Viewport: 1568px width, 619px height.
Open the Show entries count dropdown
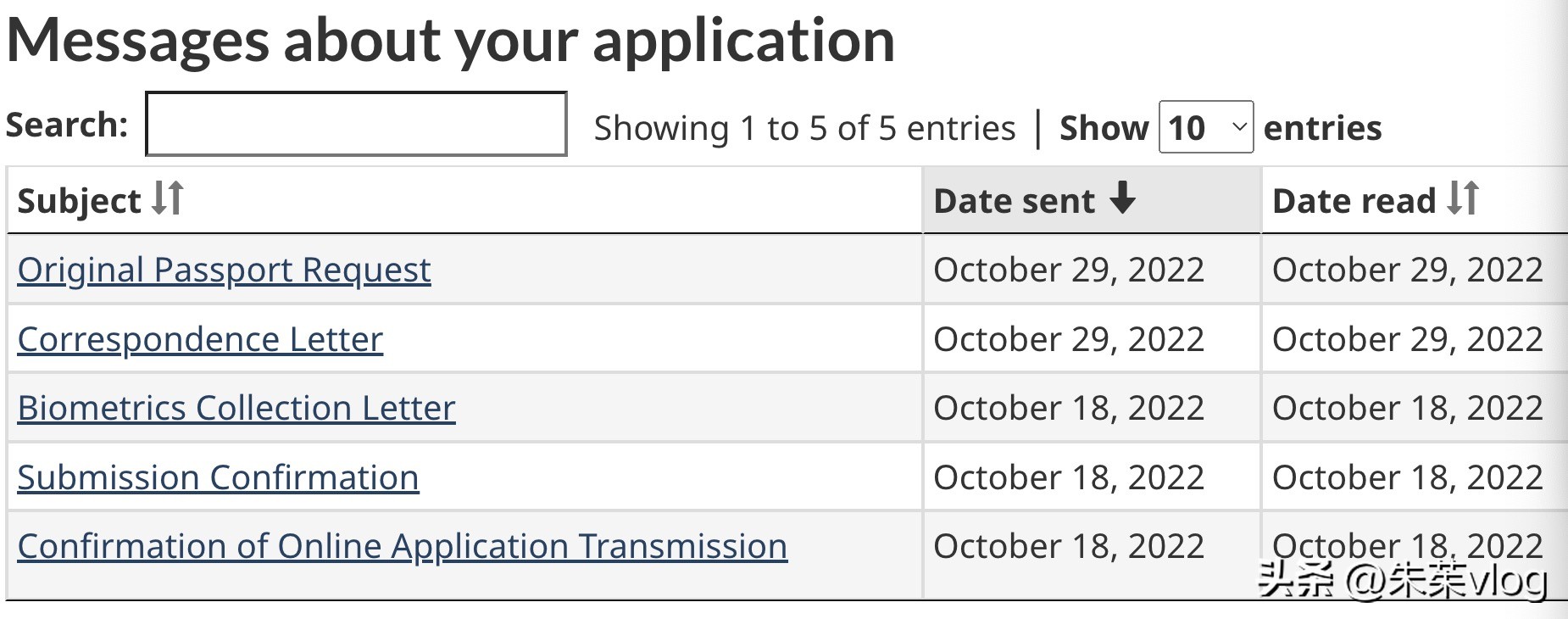(1205, 127)
